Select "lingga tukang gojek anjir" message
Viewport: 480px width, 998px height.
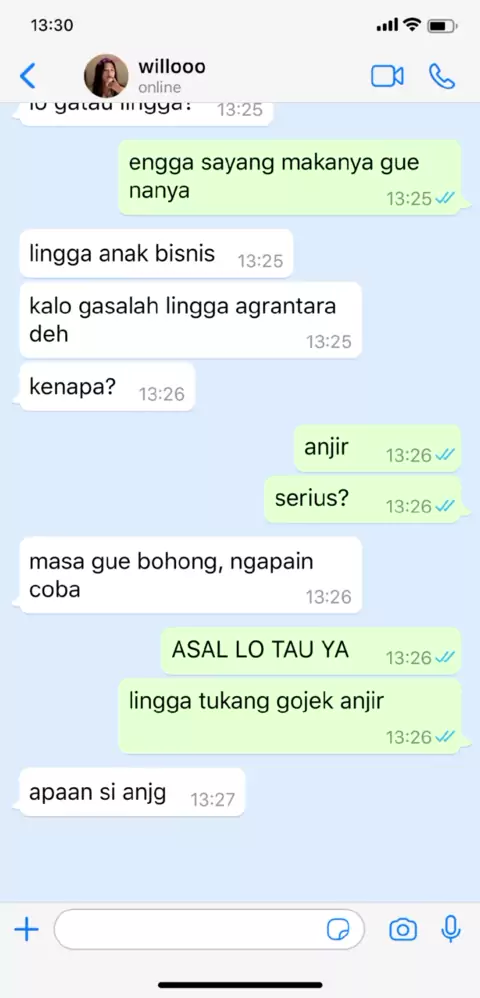[290, 715]
